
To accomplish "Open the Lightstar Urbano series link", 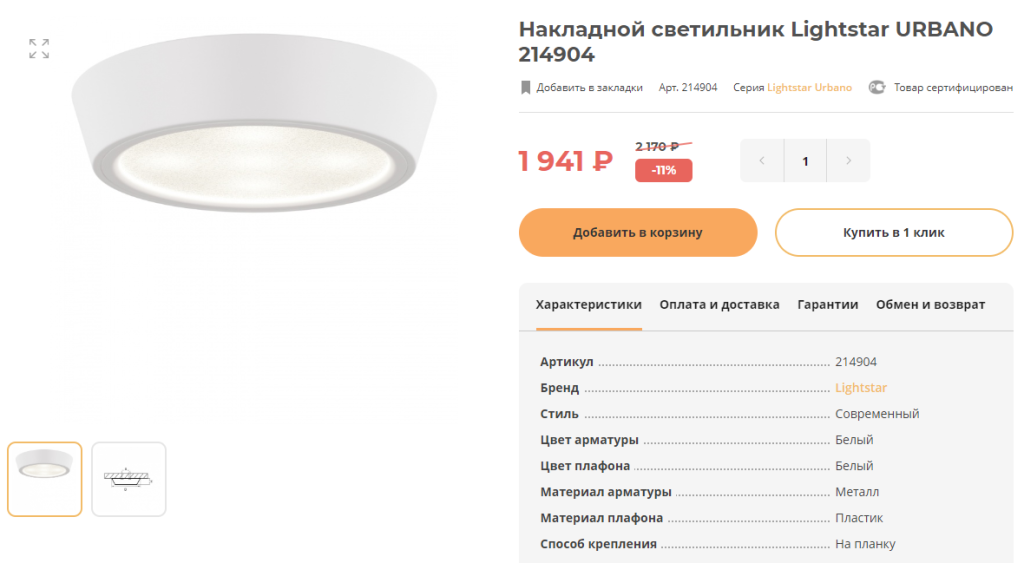I will [810, 88].
